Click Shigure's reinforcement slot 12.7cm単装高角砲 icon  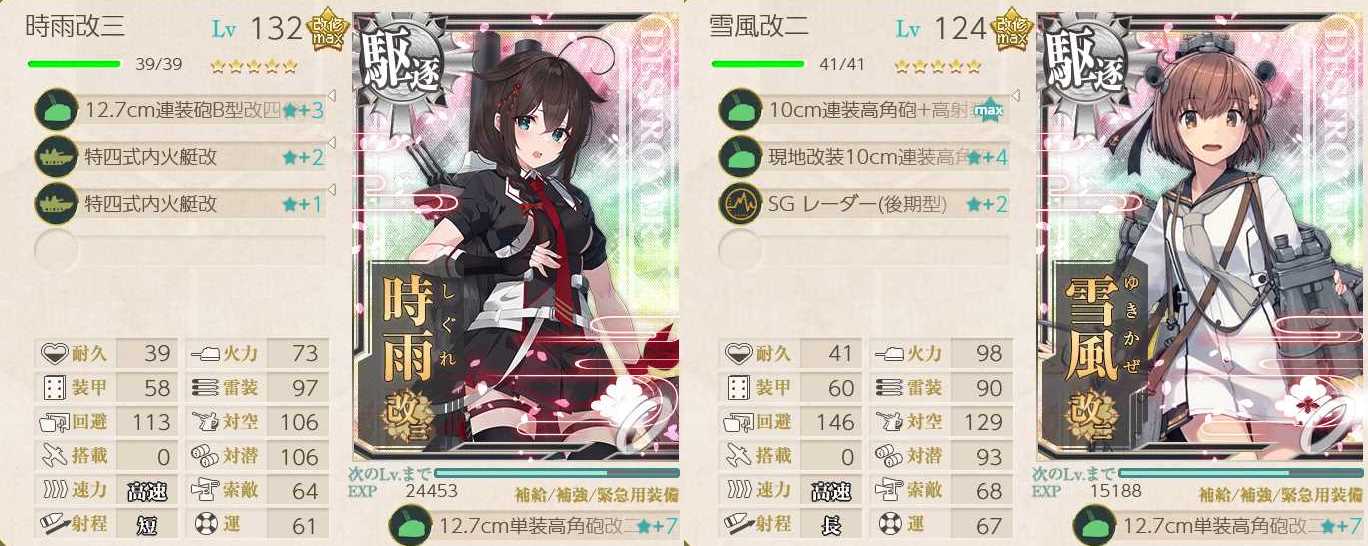[x=409, y=525]
